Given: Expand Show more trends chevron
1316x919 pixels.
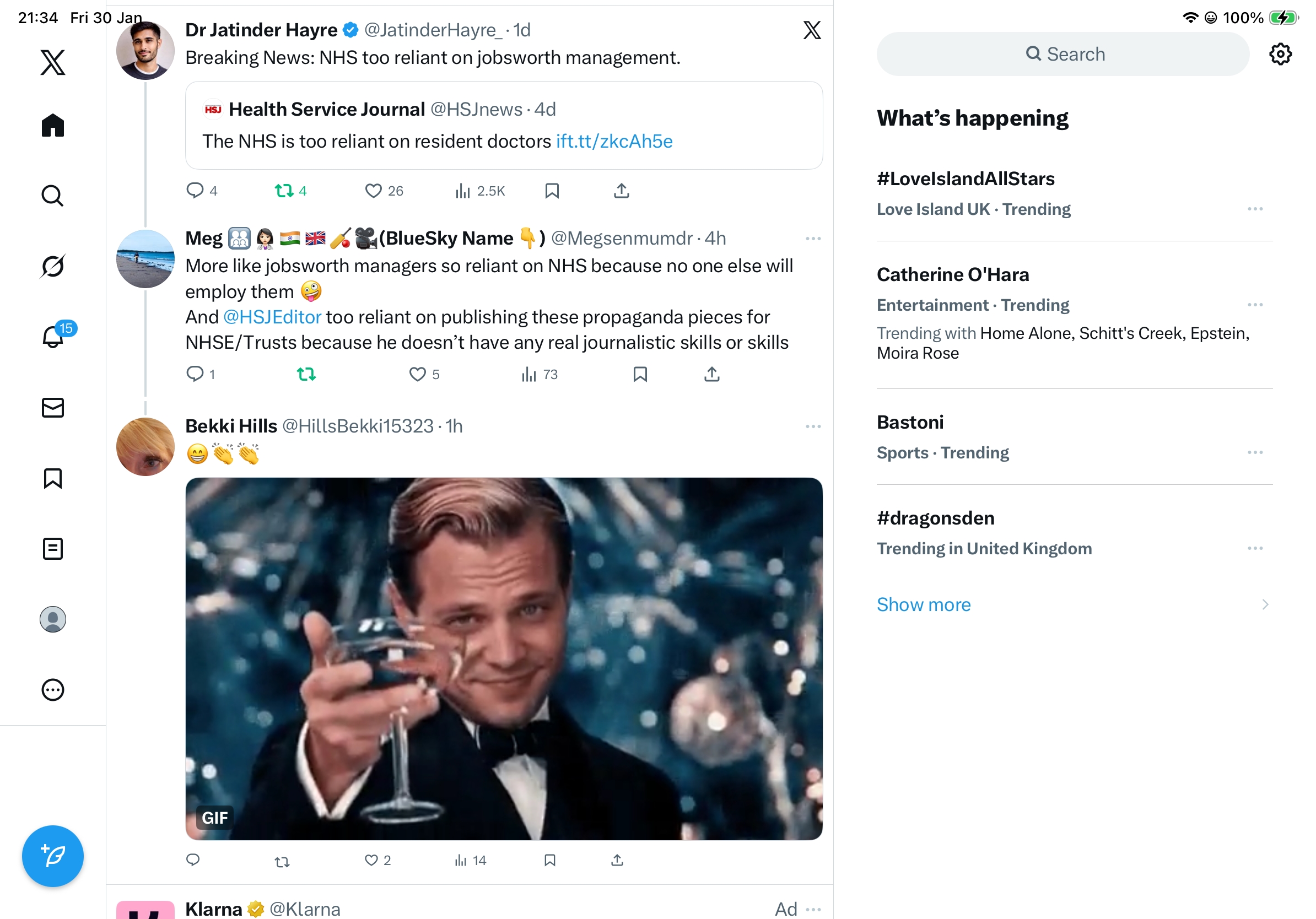Looking at the screenshot, I should [x=1264, y=605].
